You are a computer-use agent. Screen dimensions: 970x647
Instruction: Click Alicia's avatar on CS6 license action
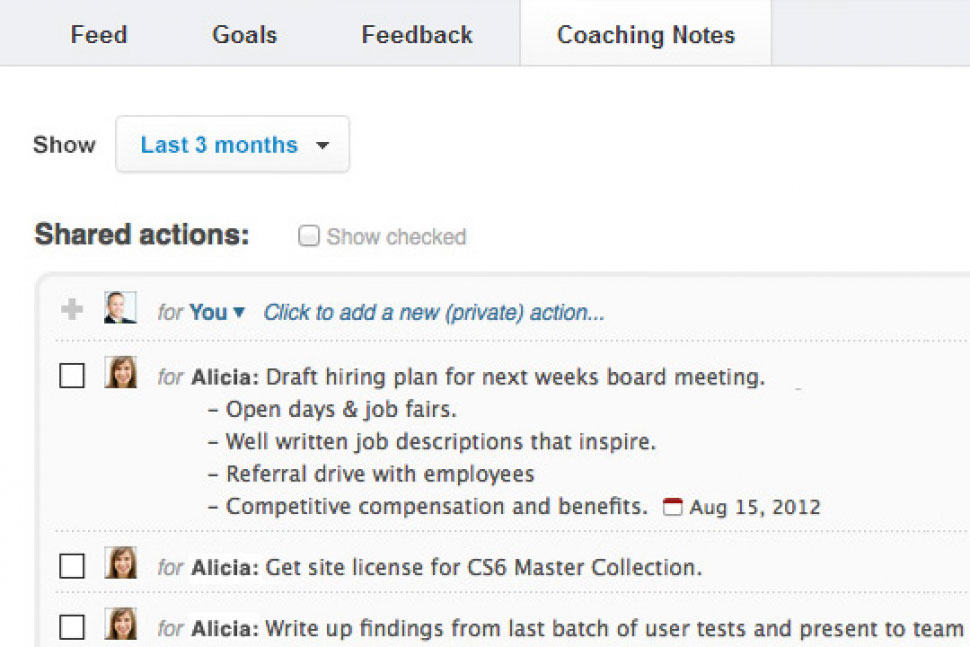tap(120, 563)
